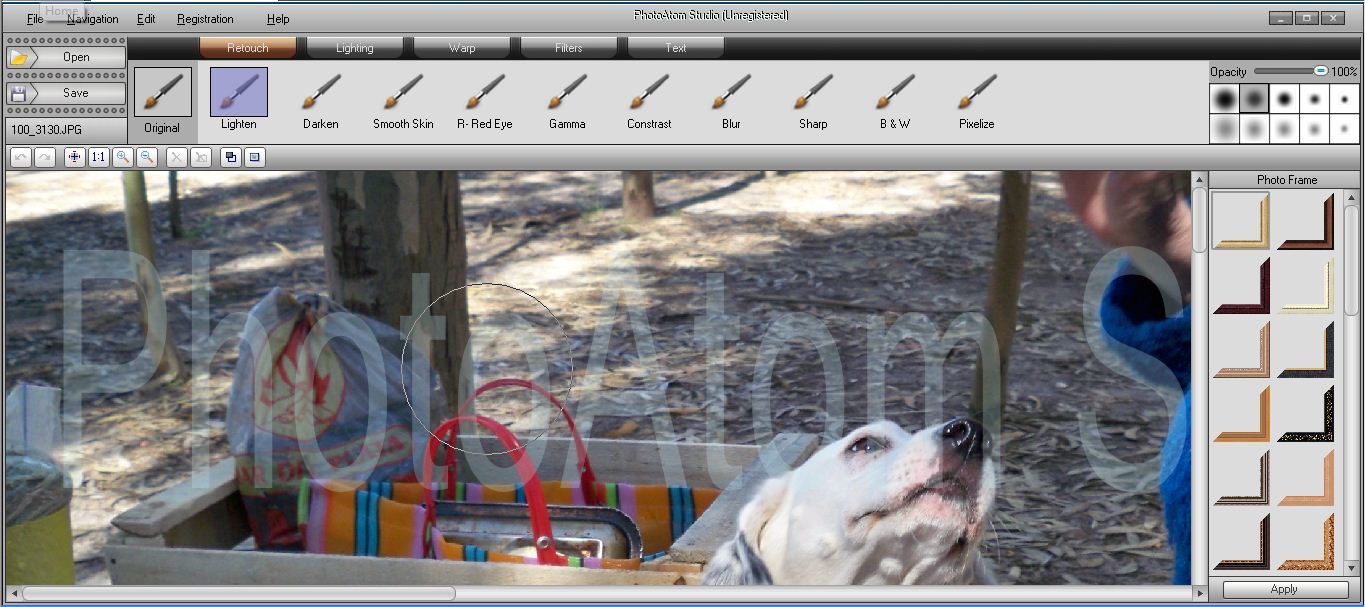Viewport: 1365px width, 607px height.
Task: Choose the dark maroon photo frame
Action: tap(1241, 285)
